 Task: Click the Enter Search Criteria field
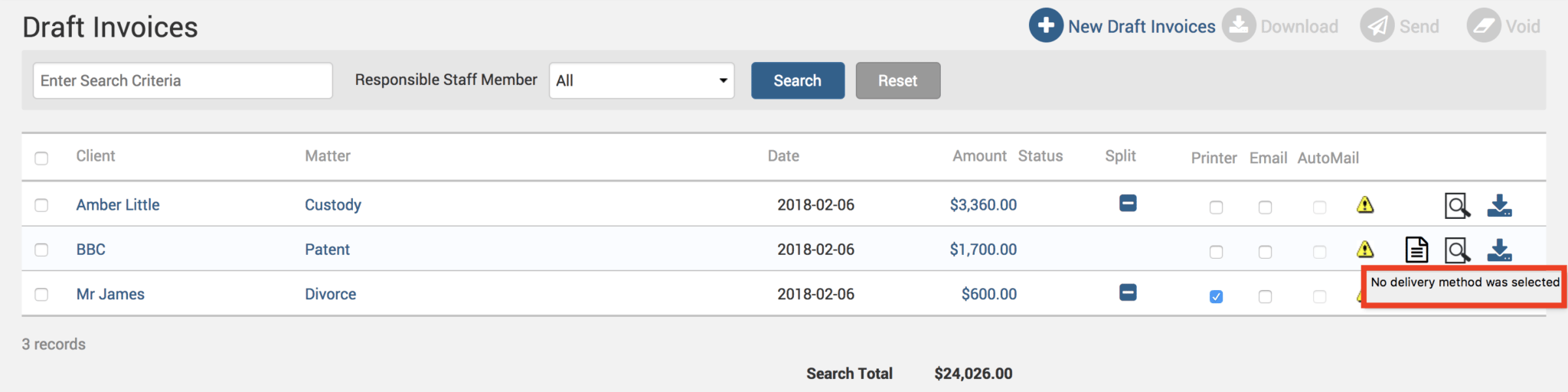click(x=182, y=80)
